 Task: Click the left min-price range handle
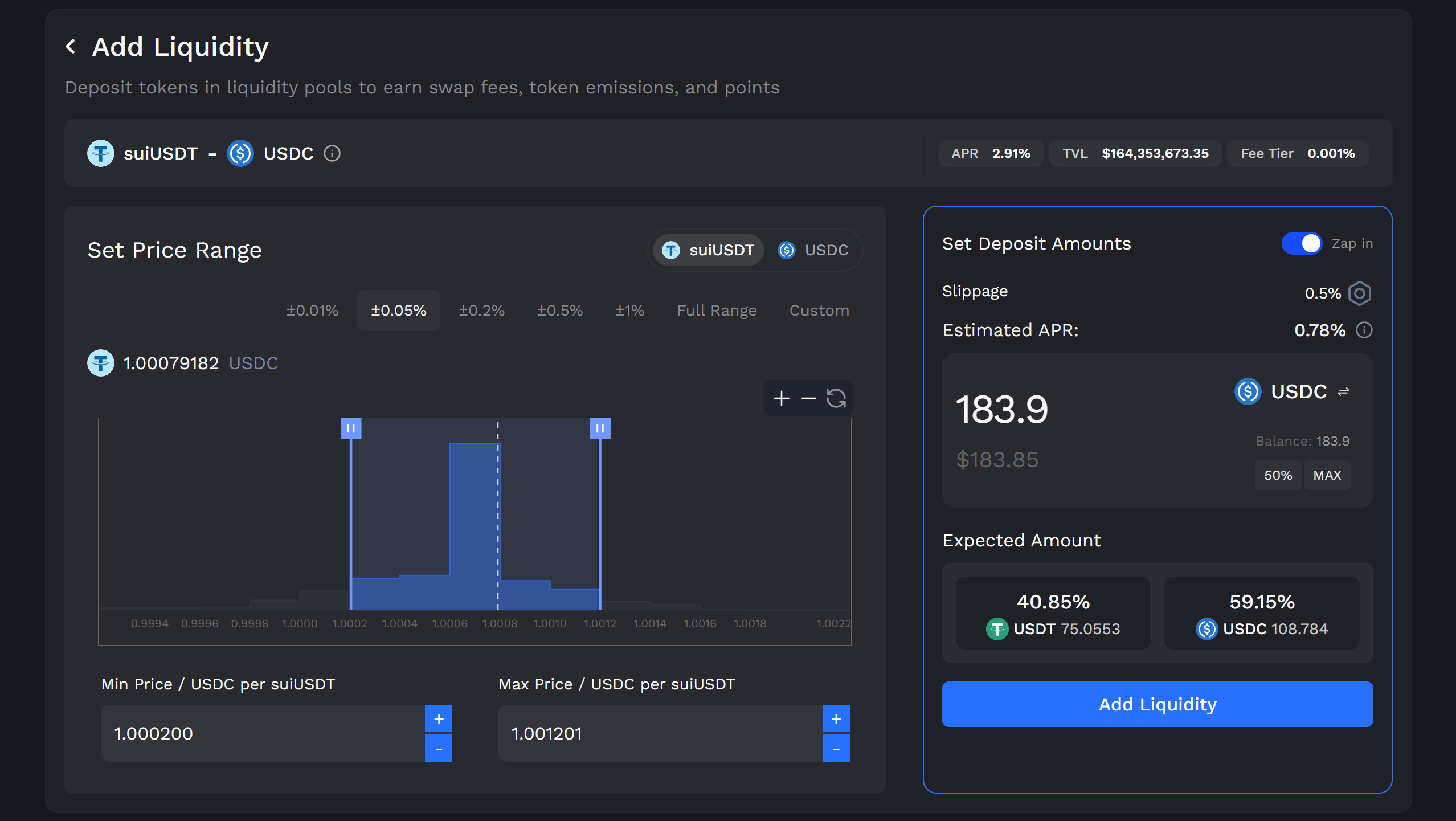(x=351, y=428)
